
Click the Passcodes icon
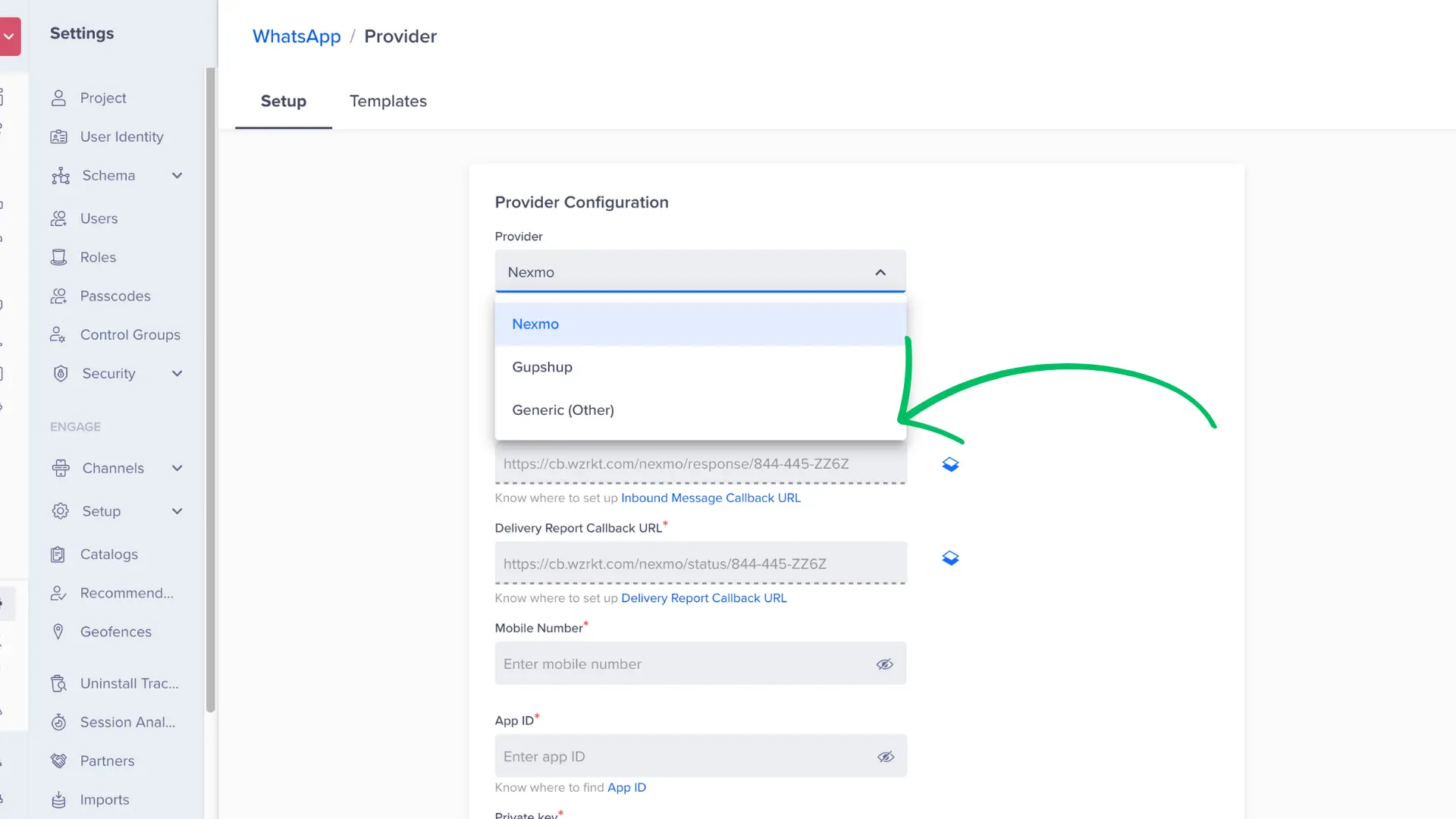pyautogui.click(x=58, y=296)
